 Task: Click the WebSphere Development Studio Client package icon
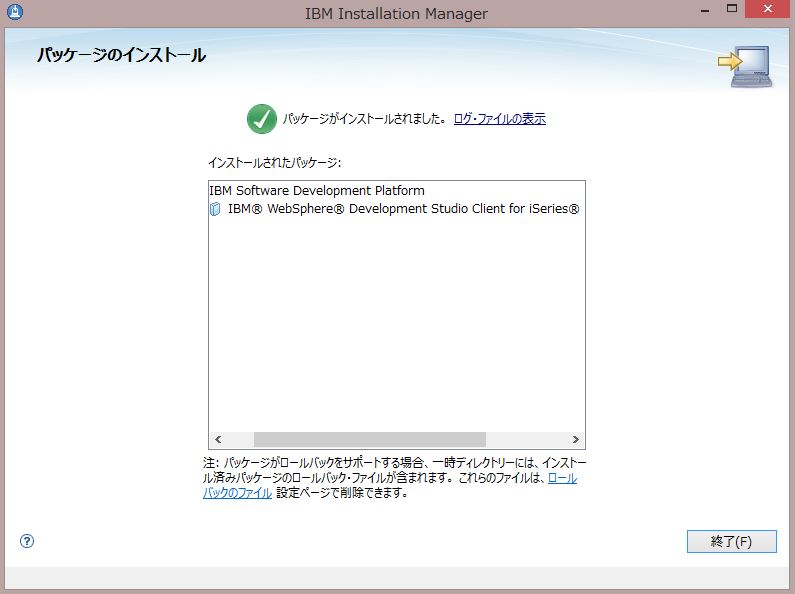(215, 209)
